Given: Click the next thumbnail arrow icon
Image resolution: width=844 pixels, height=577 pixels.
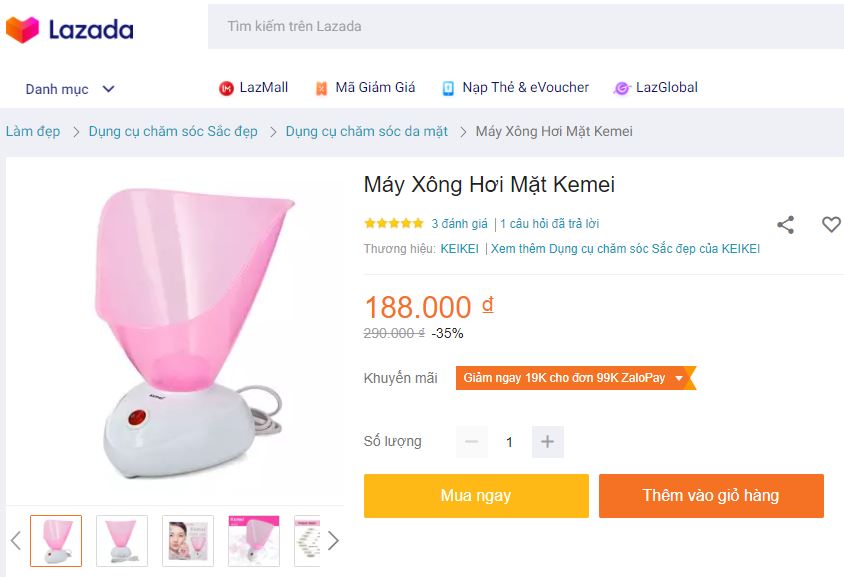Looking at the screenshot, I should (x=333, y=540).
